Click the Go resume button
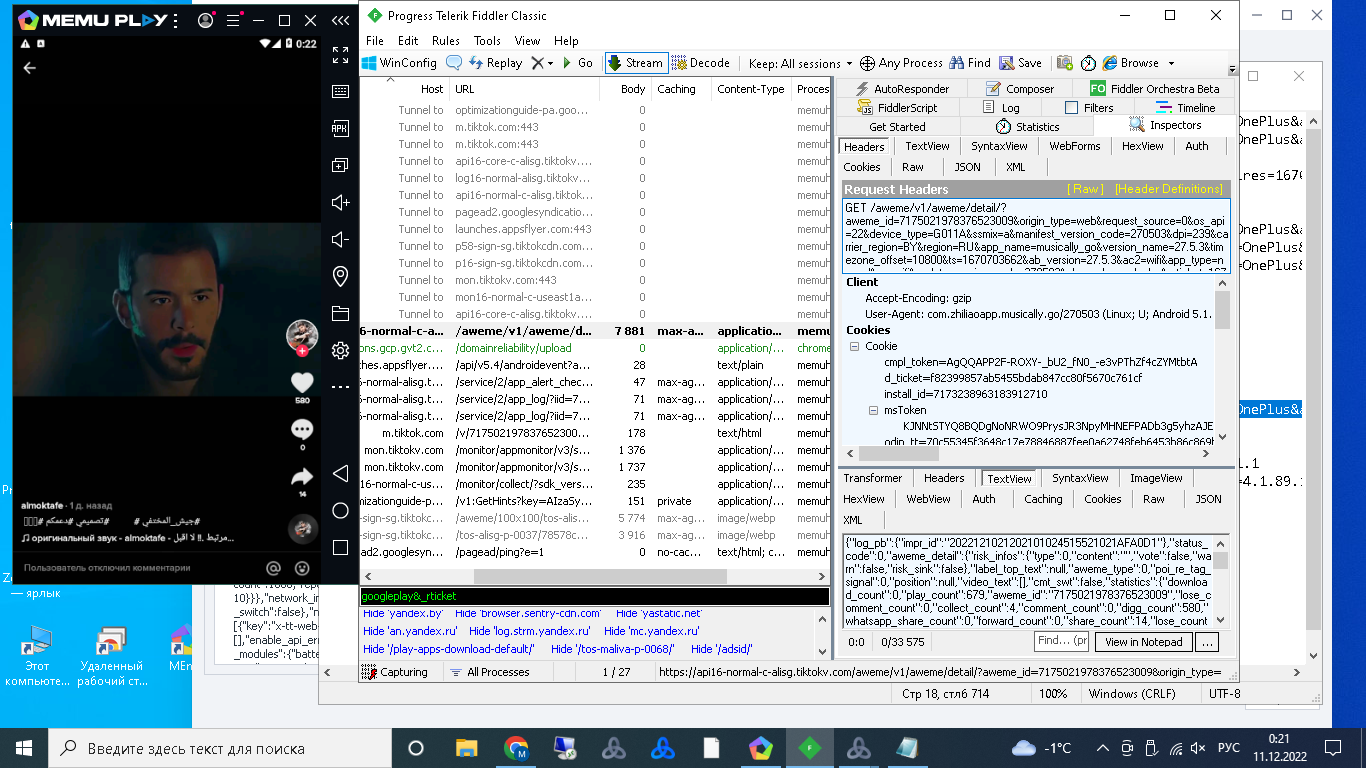 [x=577, y=63]
